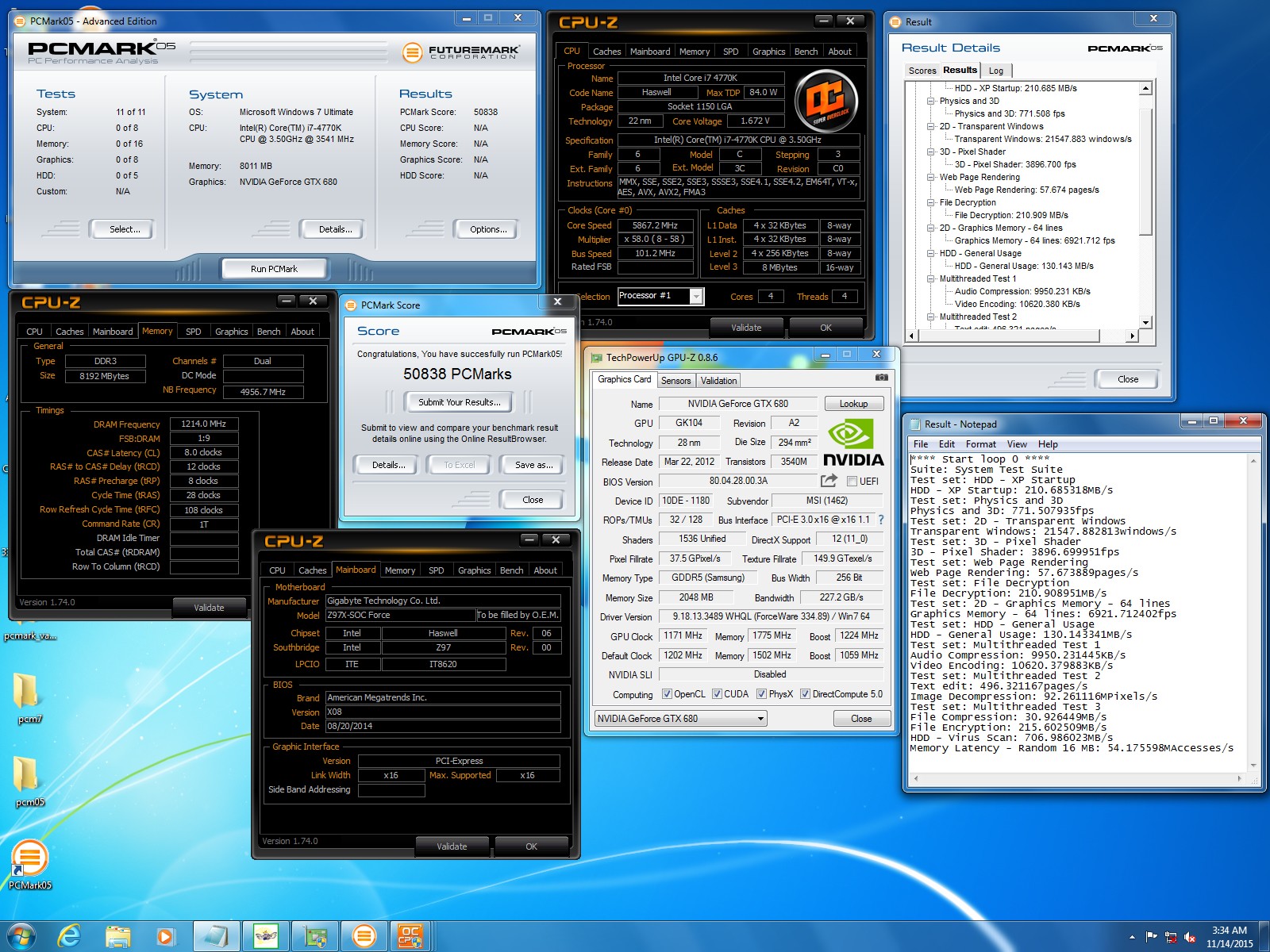This screenshot has height=952, width=1270.
Task: Click the question mark beside Bus Interface
Action: coord(881,520)
